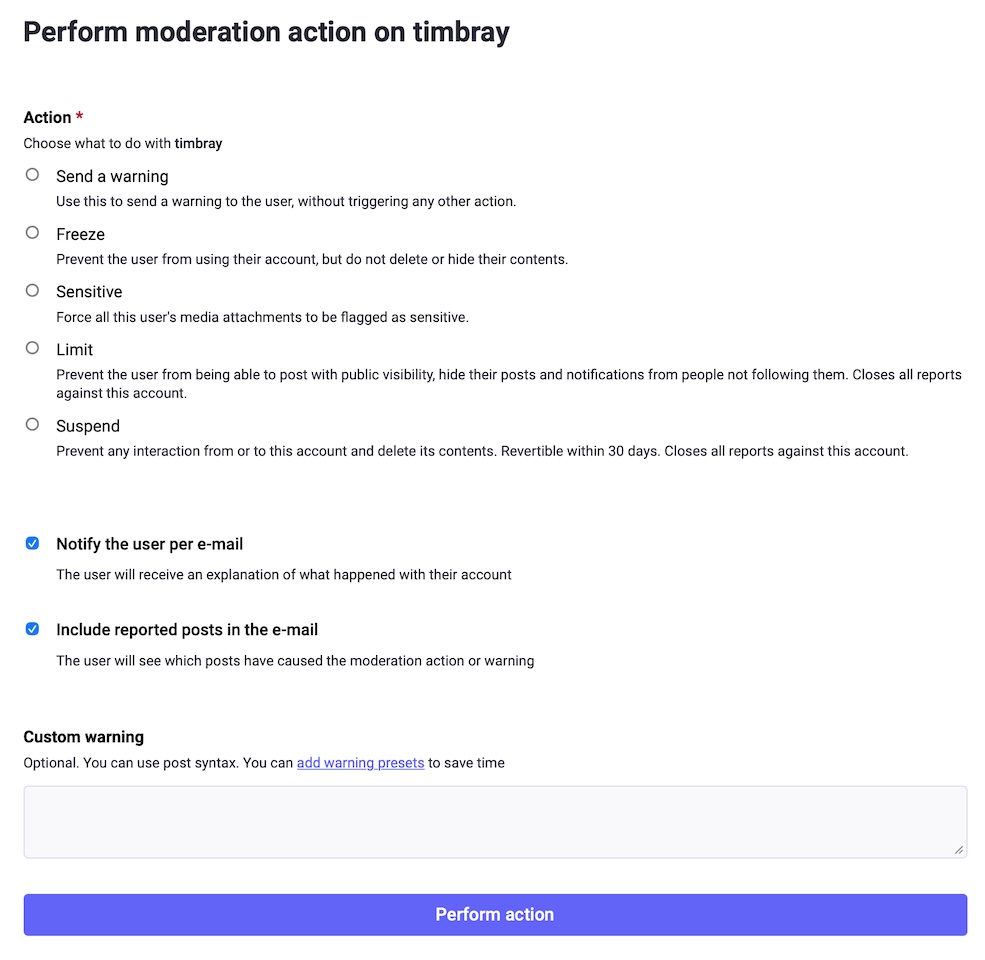Click the text area resize handle
This screenshot has width=985, height=960.
[x=958, y=850]
